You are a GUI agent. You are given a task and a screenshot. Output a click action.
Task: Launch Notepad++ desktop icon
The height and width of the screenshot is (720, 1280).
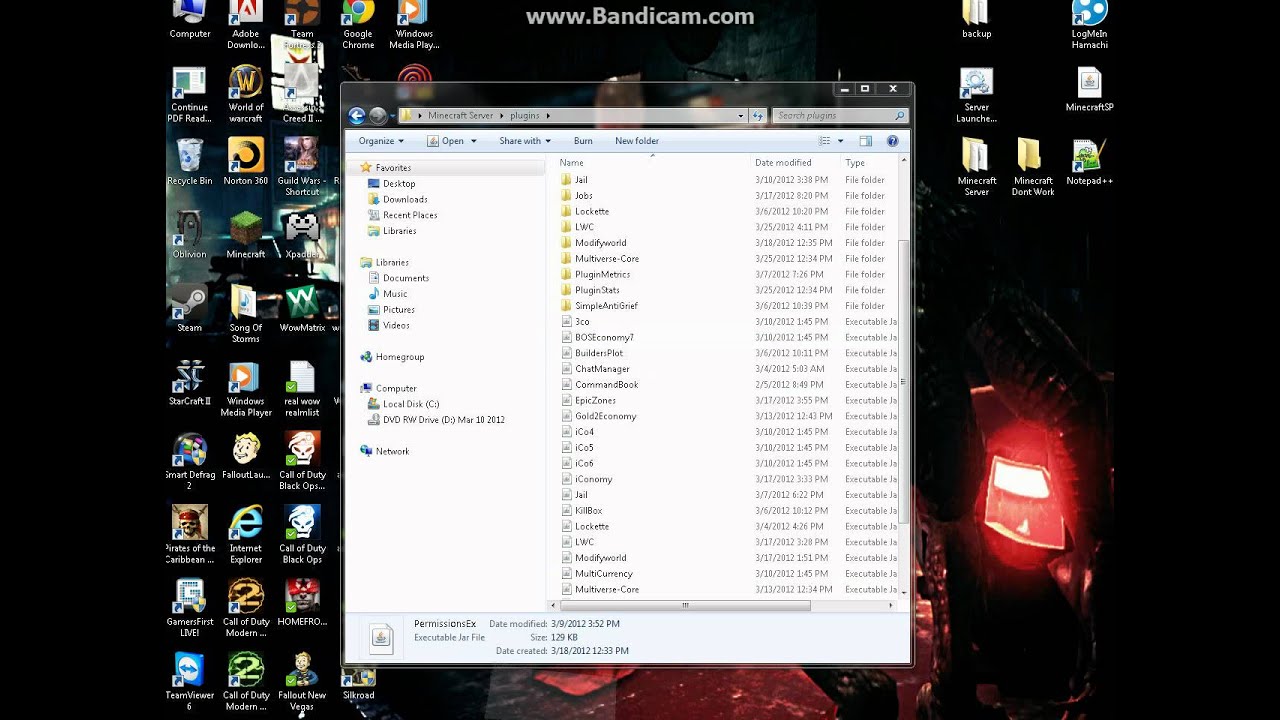click(1089, 162)
